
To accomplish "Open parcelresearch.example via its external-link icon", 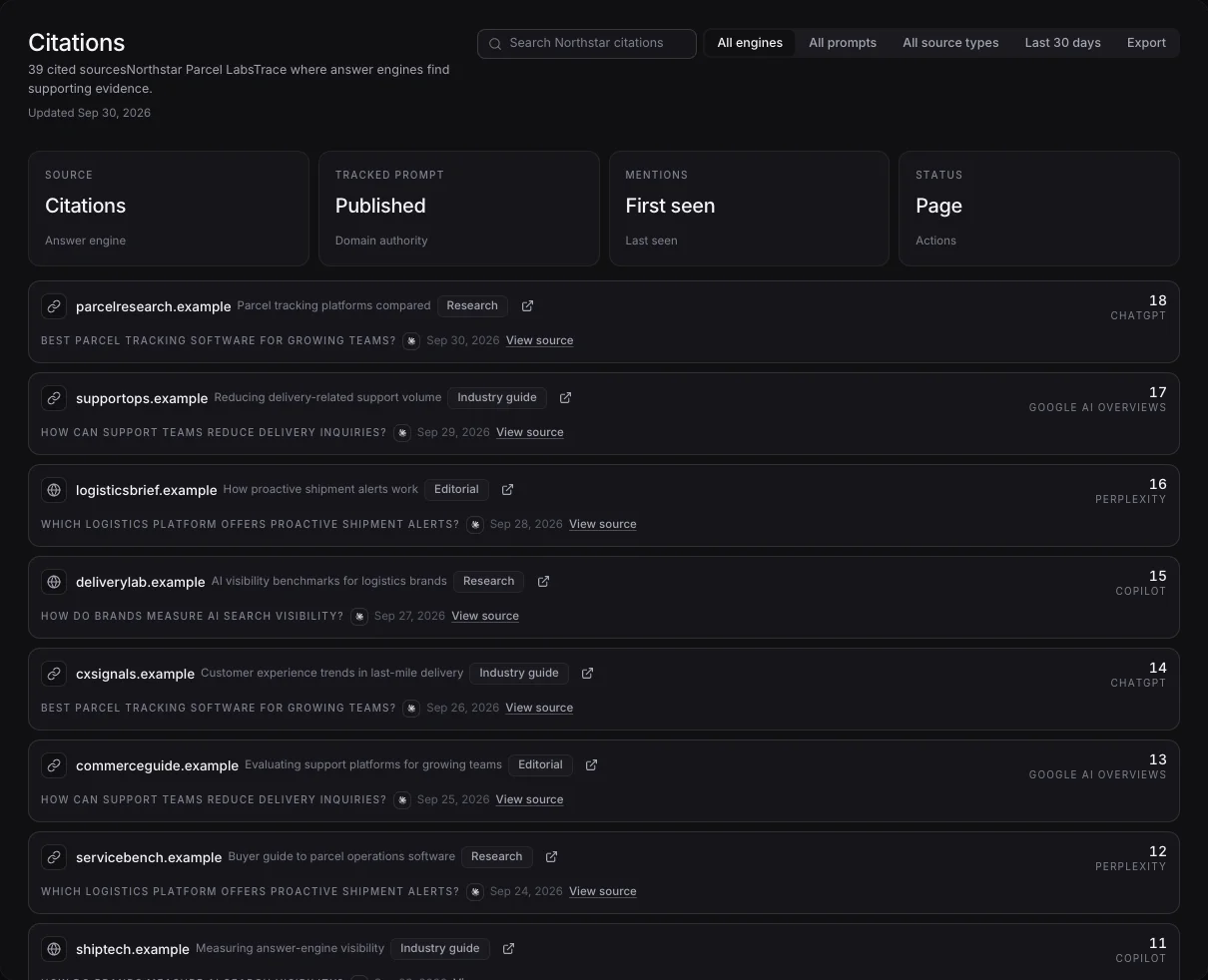I will [x=528, y=306].
